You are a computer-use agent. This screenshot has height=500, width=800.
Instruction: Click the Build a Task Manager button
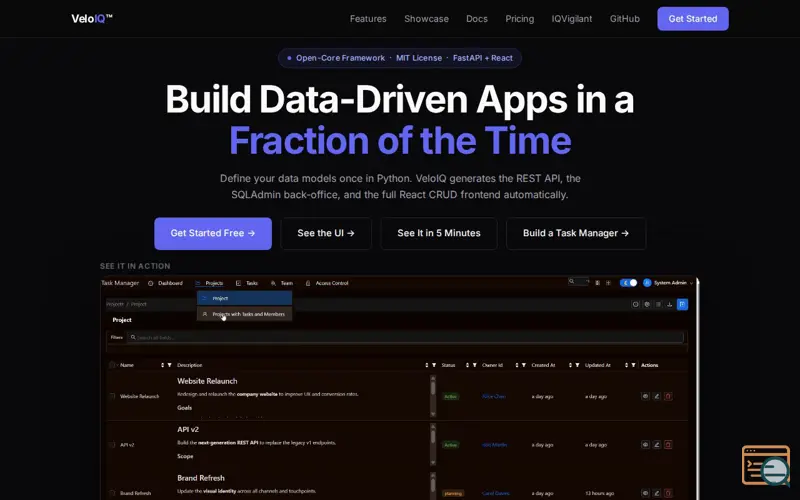tap(576, 233)
